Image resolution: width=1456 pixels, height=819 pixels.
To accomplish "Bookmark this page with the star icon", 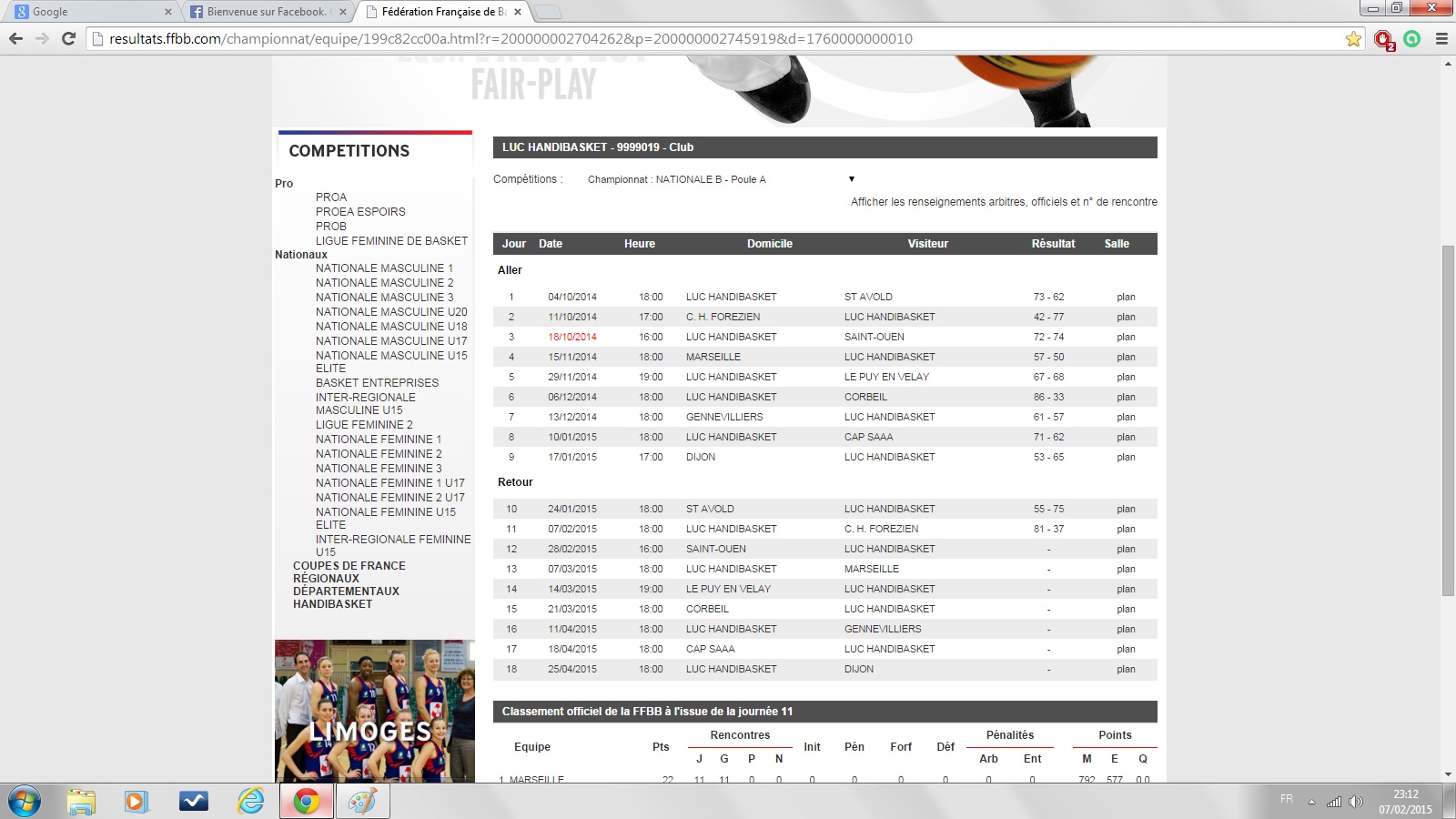I will click(x=1353, y=38).
